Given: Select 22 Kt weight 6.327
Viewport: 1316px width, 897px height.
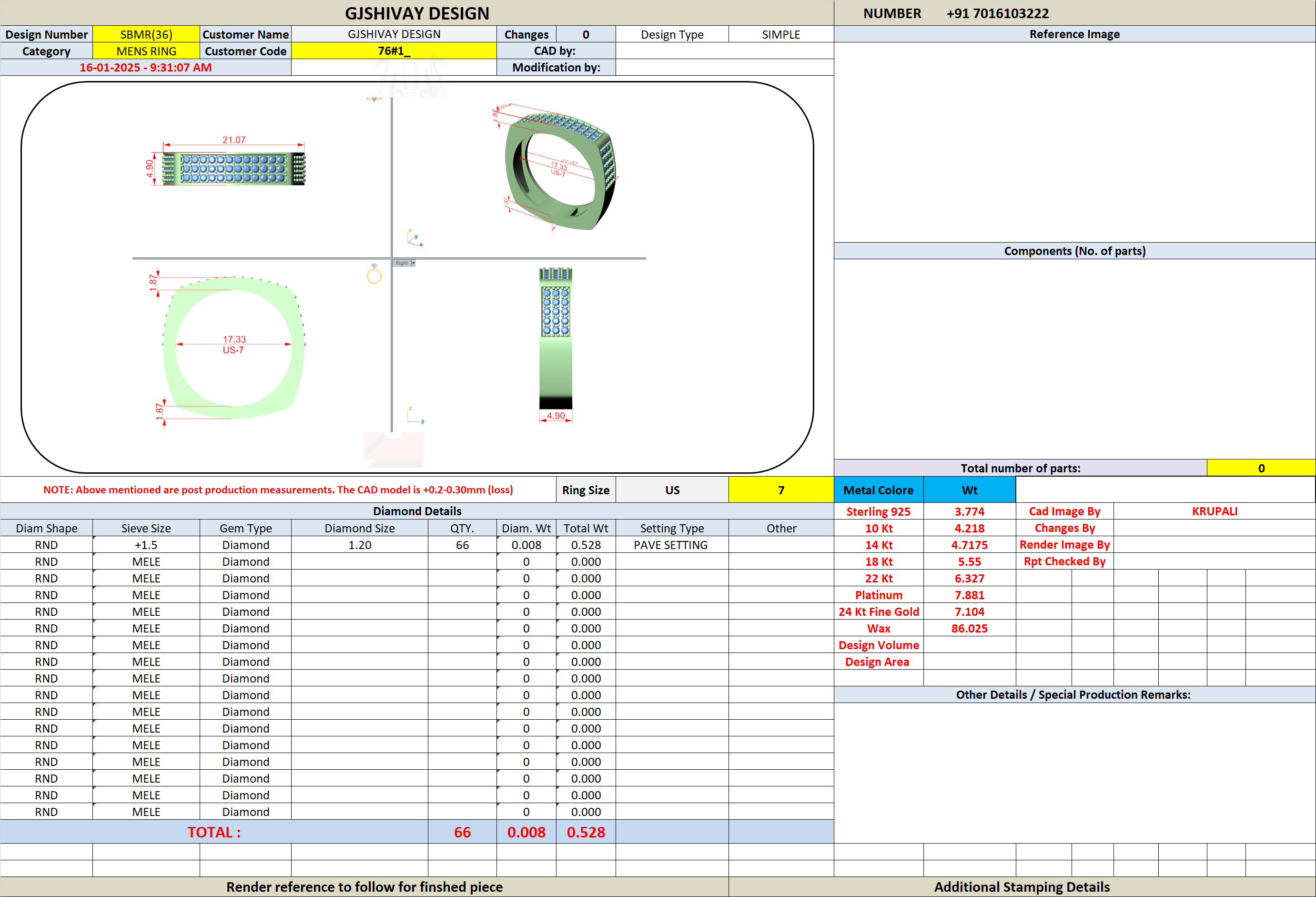Looking at the screenshot, I should 970,578.
